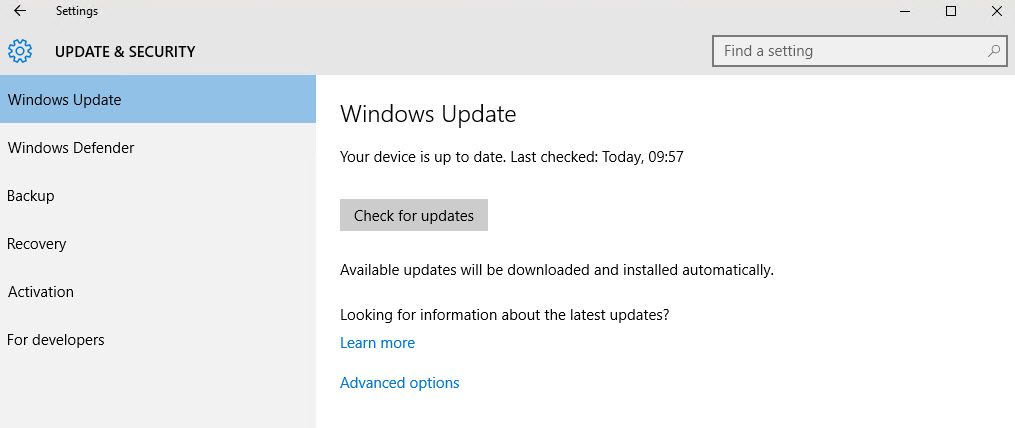Switch to the Backup section
The width and height of the screenshot is (1015, 428).
(158, 196)
